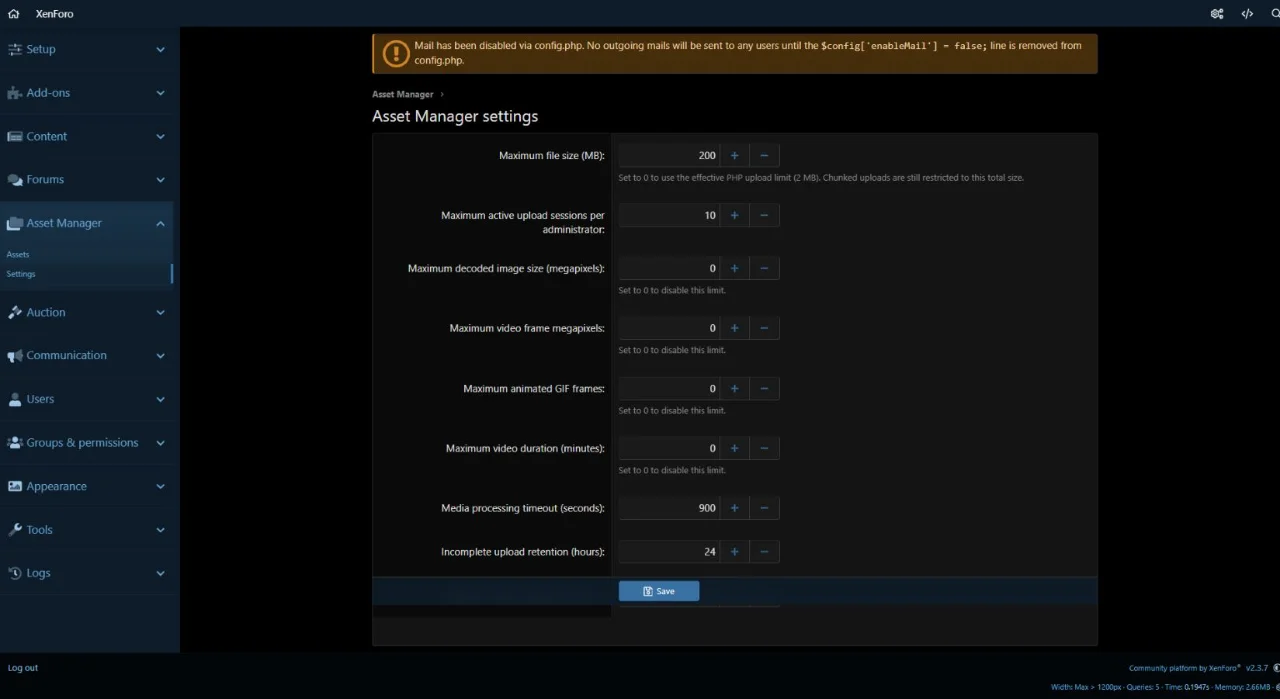Screen dimensions: 1280x699
Task: Open the Setup menu label
Action: [41, 49]
